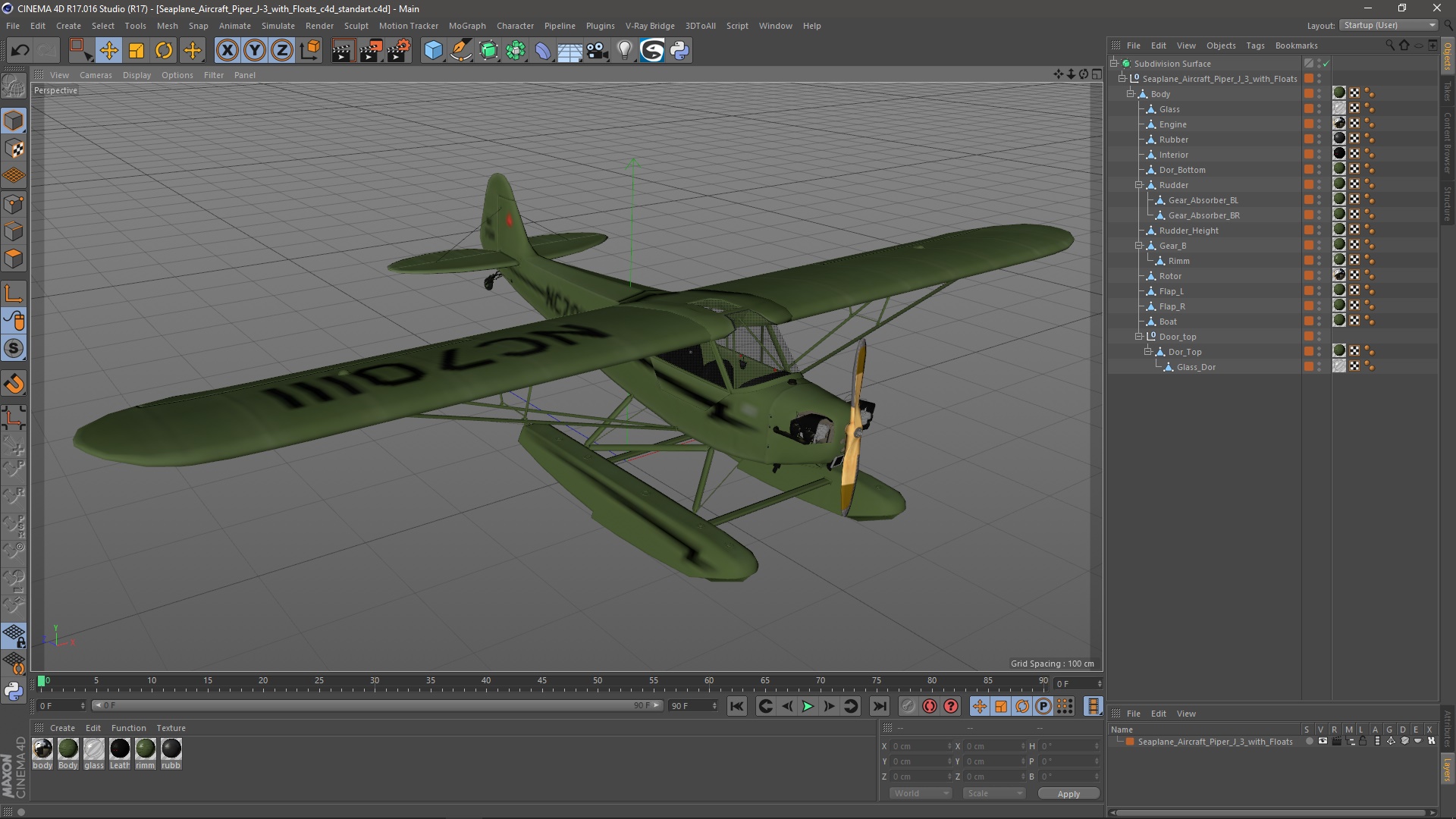
Task: Collapse the Gear_B hierarchy
Action: 1138,246
